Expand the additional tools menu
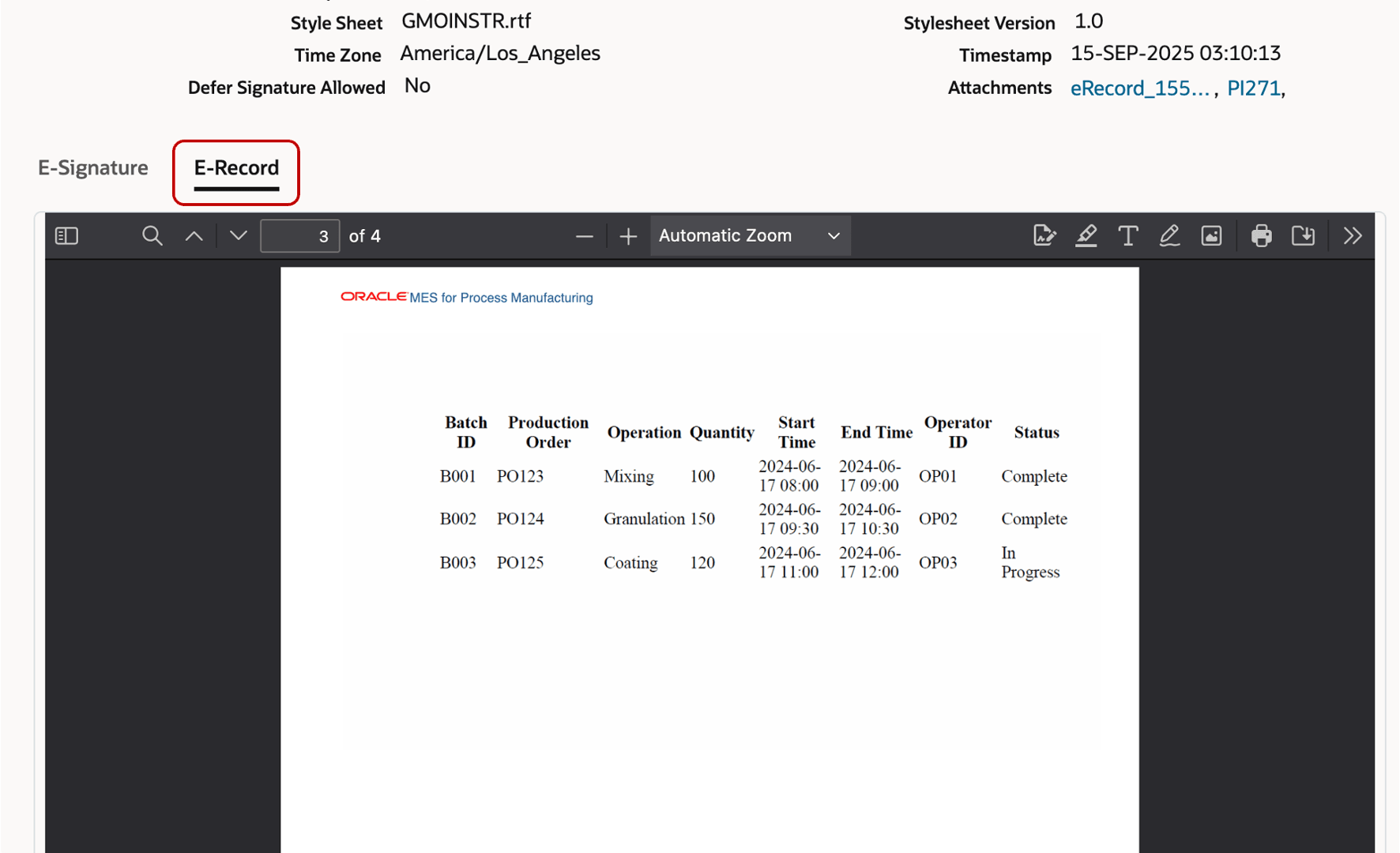Viewport: 1400px width, 853px height. tap(1353, 235)
